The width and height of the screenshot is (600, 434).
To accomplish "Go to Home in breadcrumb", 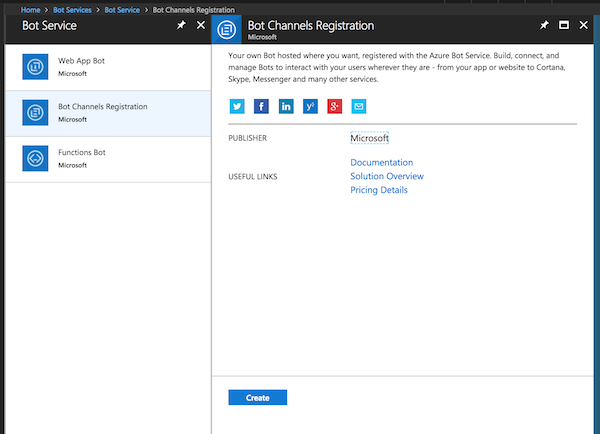I will tap(30, 10).
